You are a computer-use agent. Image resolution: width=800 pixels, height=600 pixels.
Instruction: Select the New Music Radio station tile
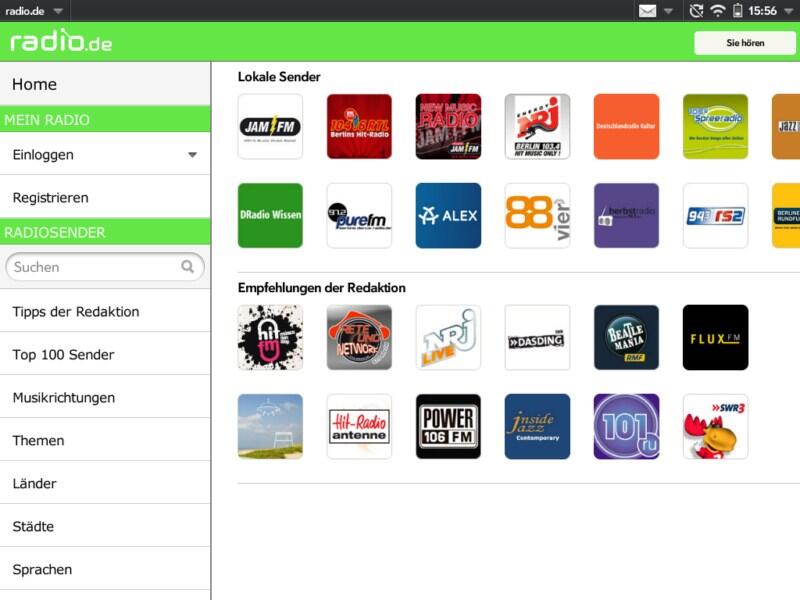(448, 127)
